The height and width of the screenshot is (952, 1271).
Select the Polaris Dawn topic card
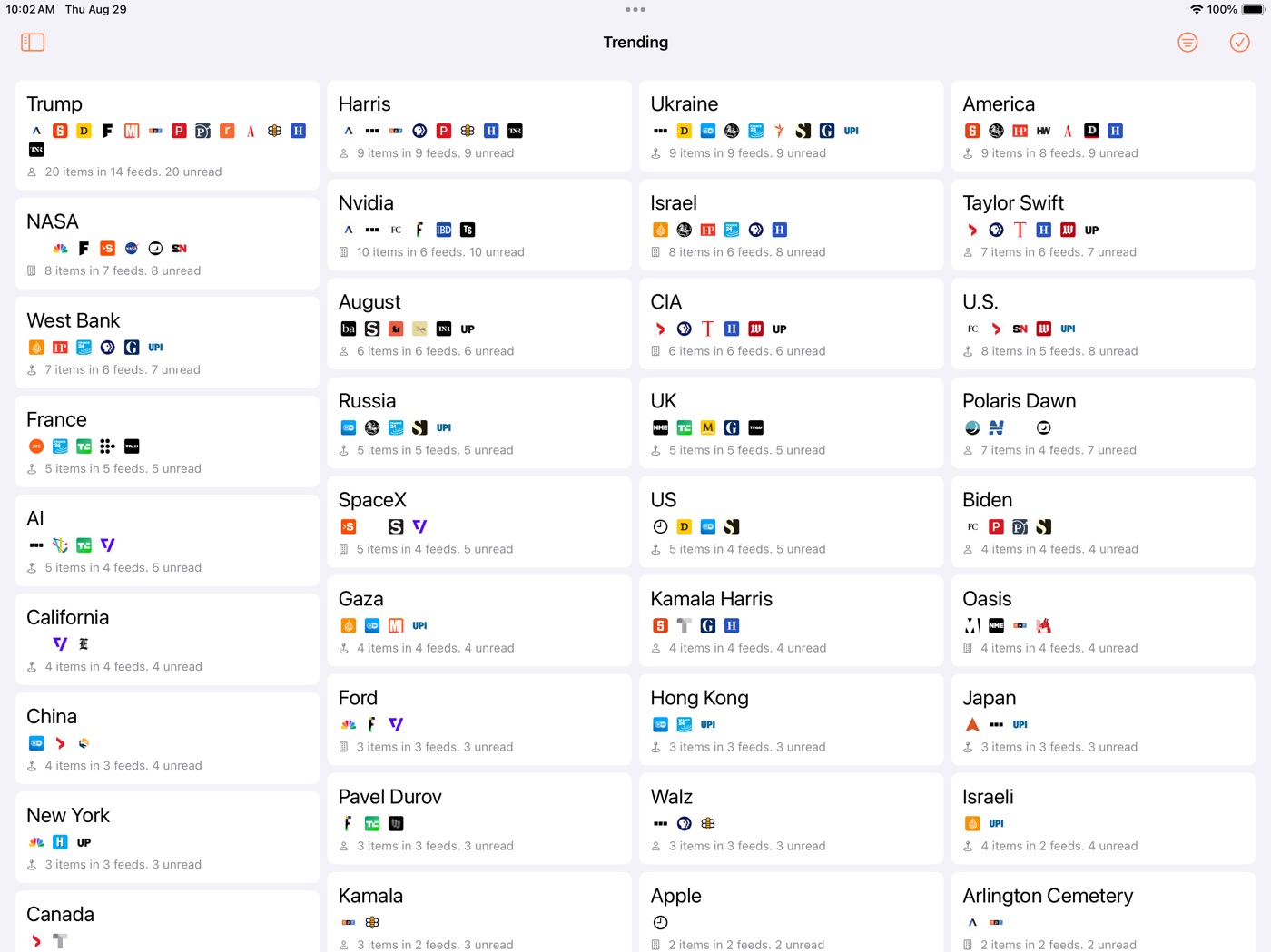coord(1103,423)
